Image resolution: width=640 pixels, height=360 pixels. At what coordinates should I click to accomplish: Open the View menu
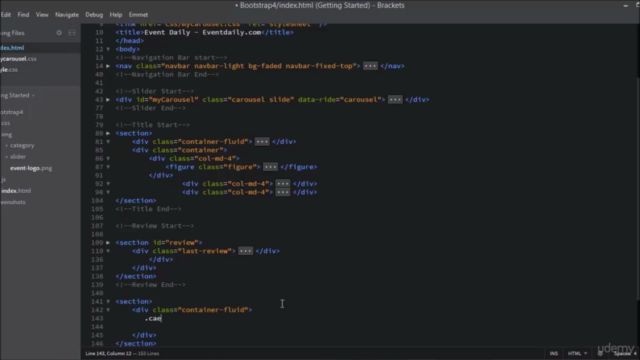pyautogui.click(x=42, y=15)
